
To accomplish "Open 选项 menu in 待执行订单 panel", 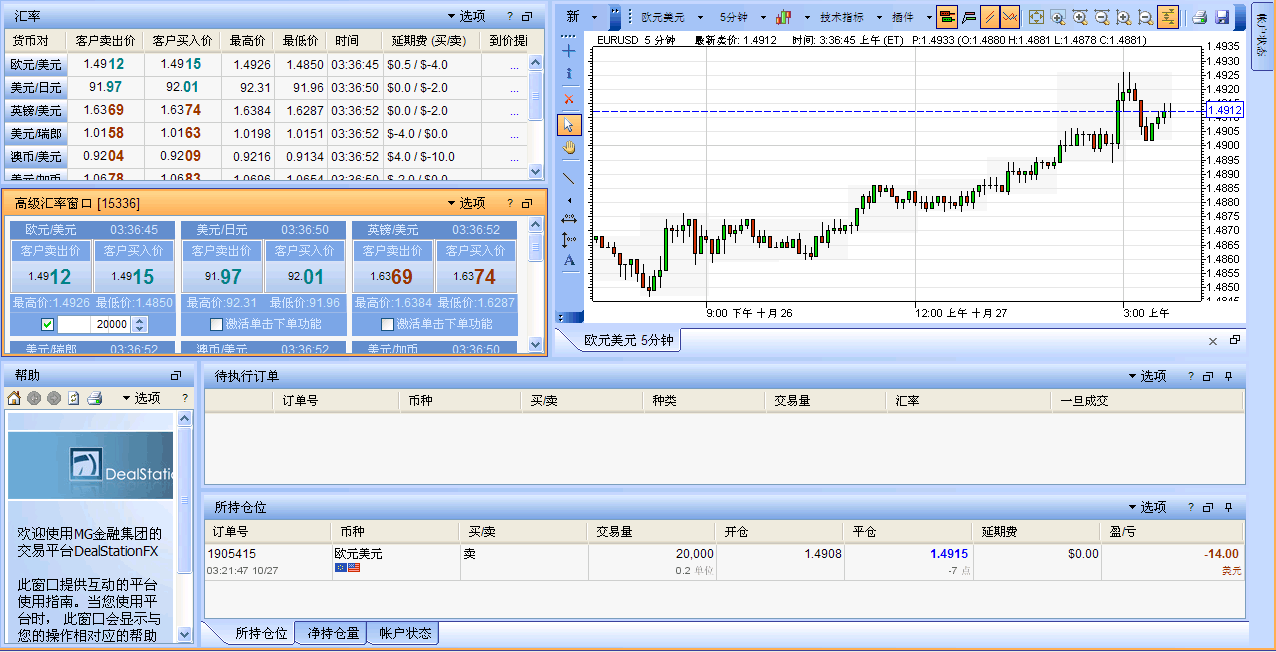I will coord(1147,376).
